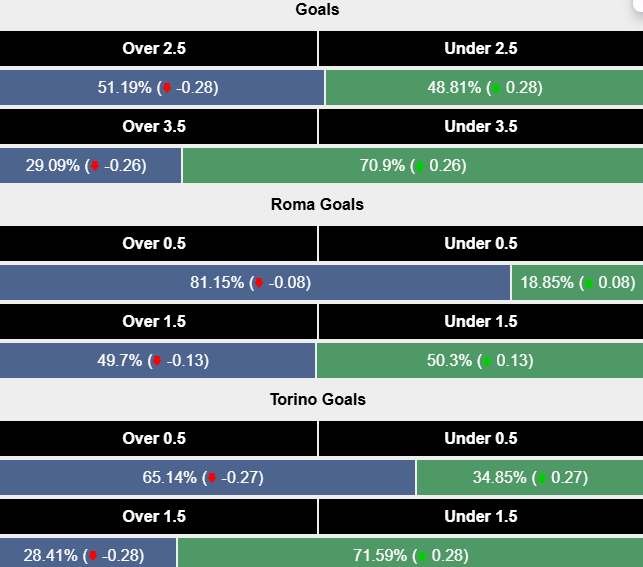Image resolution: width=643 pixels, height=567 pixels.
Task: Click red arrow next to 29.09%
Action: pyautogui.click(x=95, y=166)
